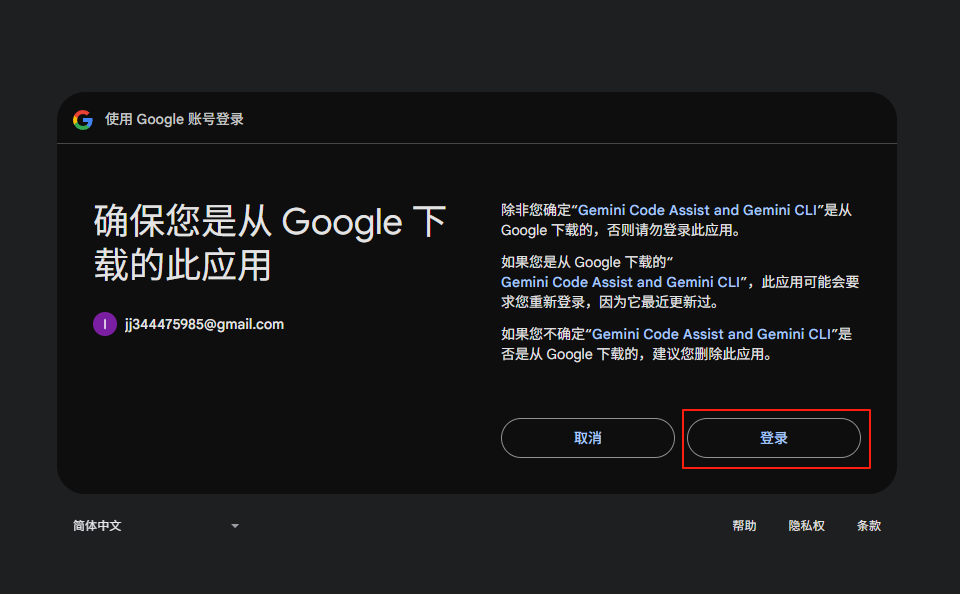Screen dimensions: 960x594
Task: Open the 帮助 help link
Action: click(x=744, y=525)
